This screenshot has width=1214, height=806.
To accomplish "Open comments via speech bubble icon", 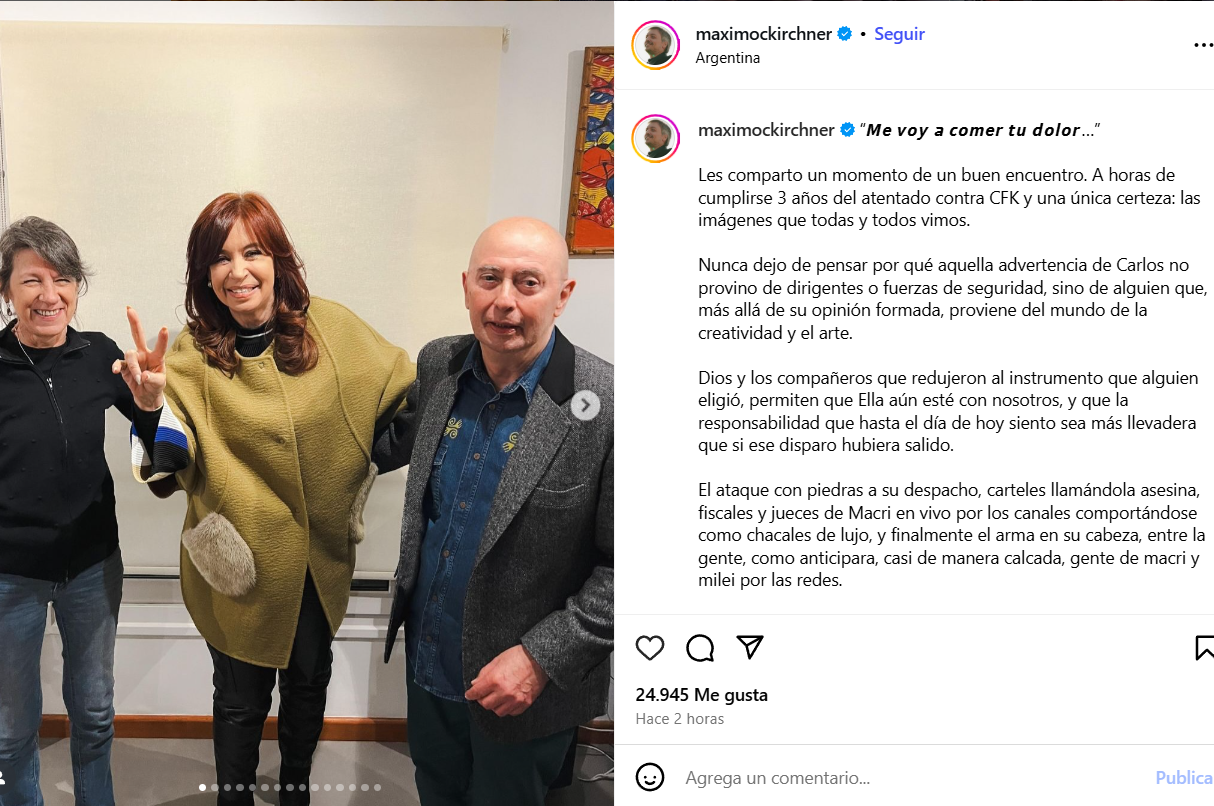I will (x=700, y=648).
